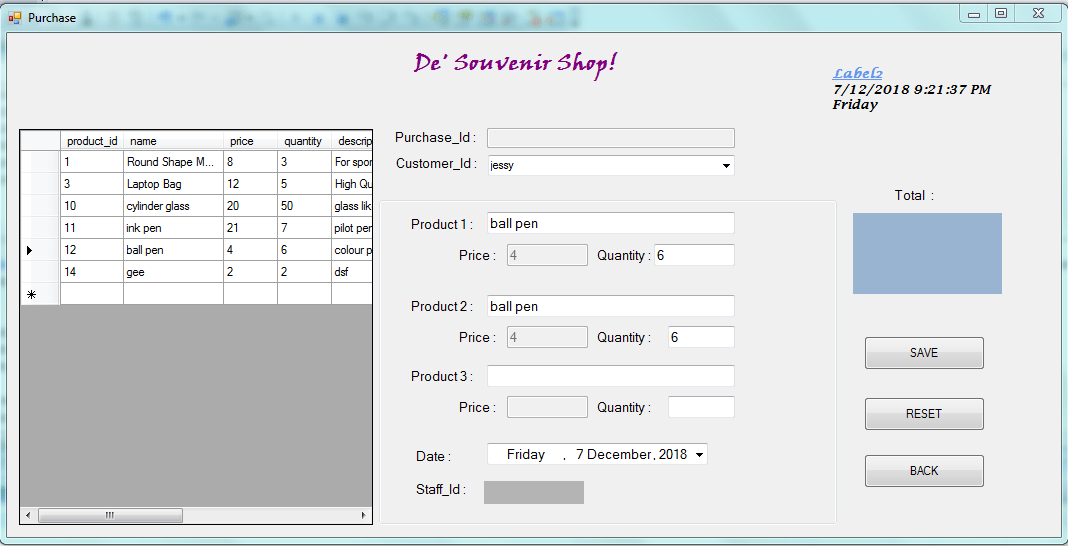Click the Product 1 name field
Viewport: 1068px width, 546px height.
tap(611, 223)
